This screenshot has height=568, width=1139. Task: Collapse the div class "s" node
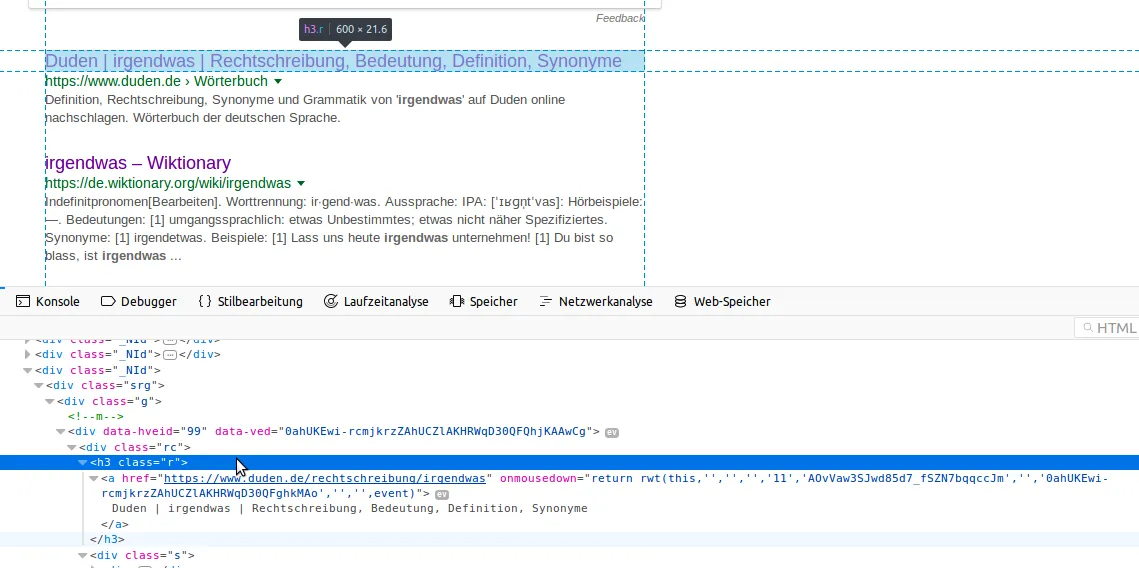tap(83, 556)
